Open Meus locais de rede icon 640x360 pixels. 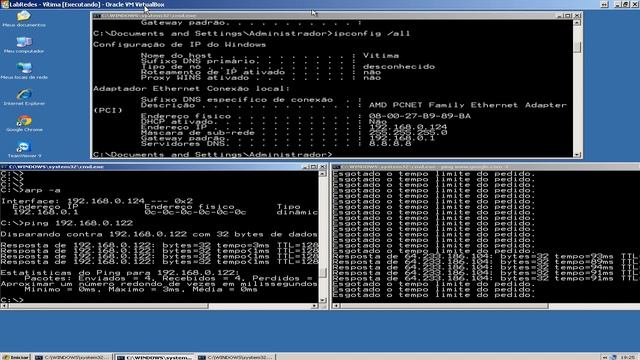24,71
